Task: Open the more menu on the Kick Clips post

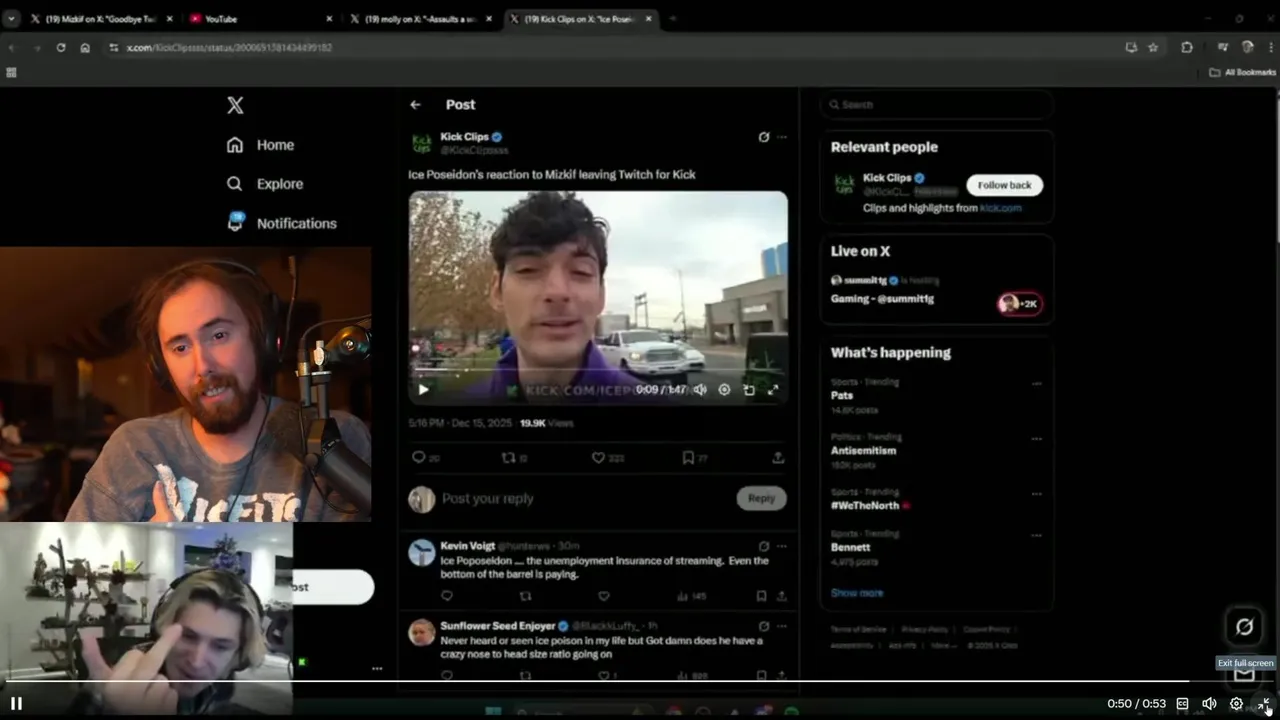Action: point(782,137)
